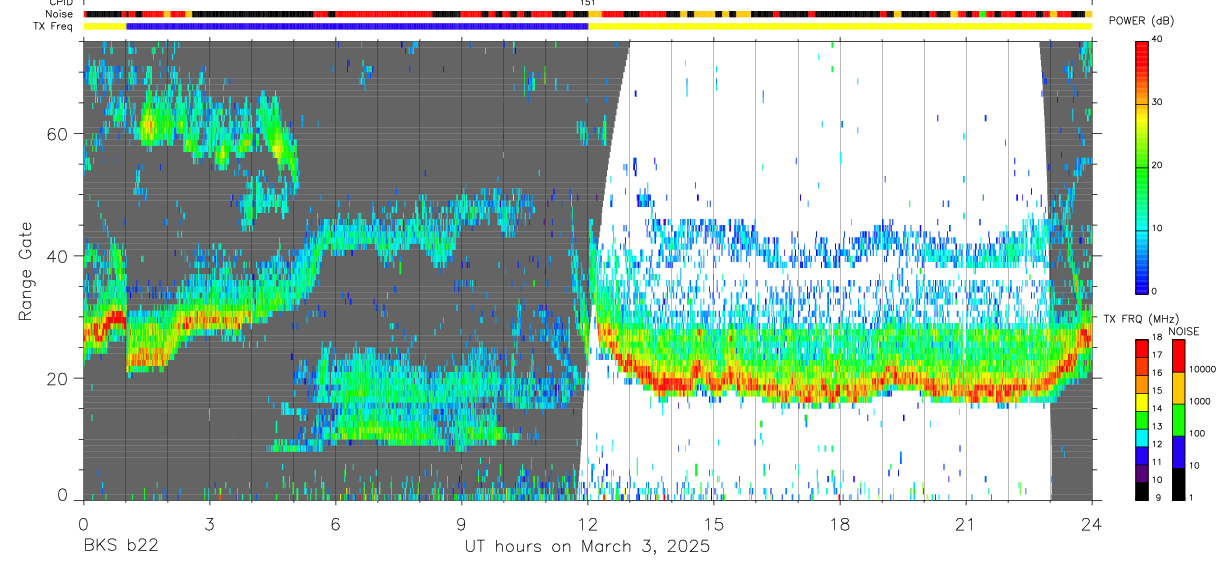Click the 40 tick on power colorbar

1158,40
